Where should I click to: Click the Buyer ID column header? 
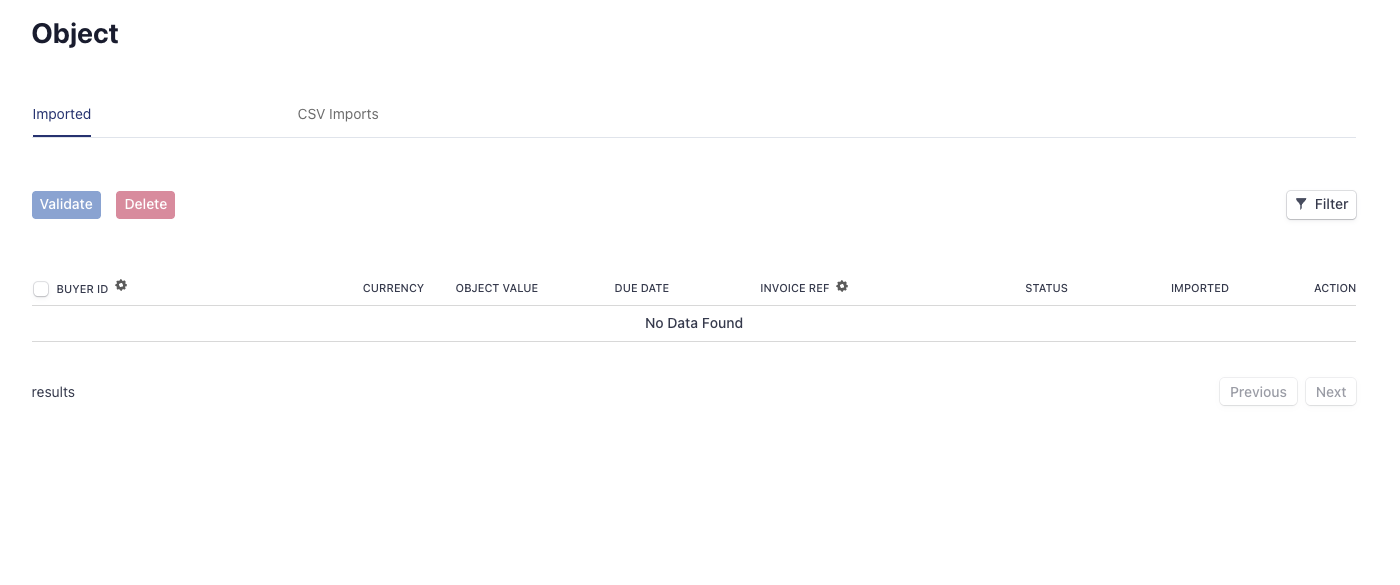(x=82, y=289)
